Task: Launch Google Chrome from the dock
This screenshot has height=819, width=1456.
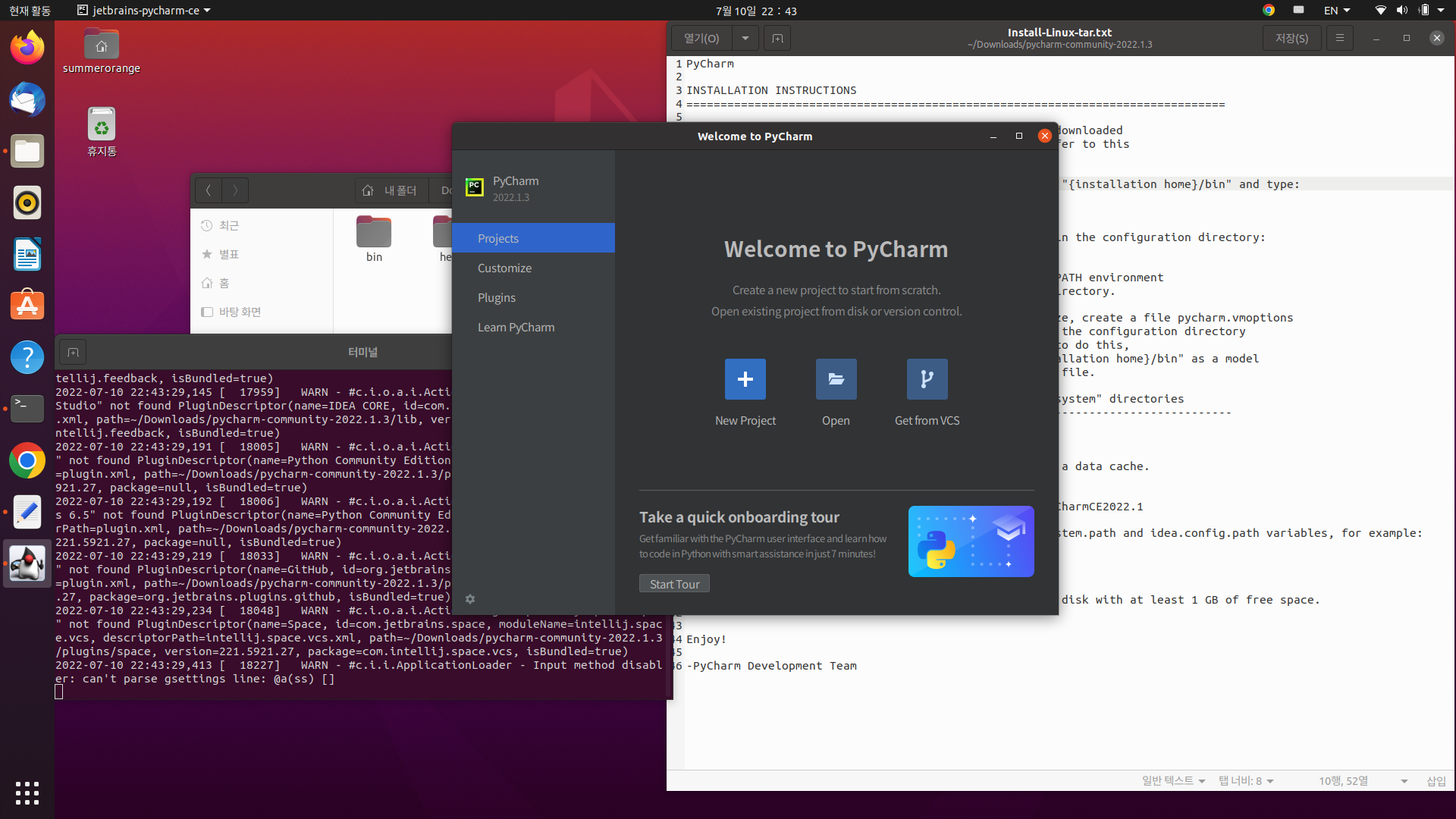Action: [27, 460]
